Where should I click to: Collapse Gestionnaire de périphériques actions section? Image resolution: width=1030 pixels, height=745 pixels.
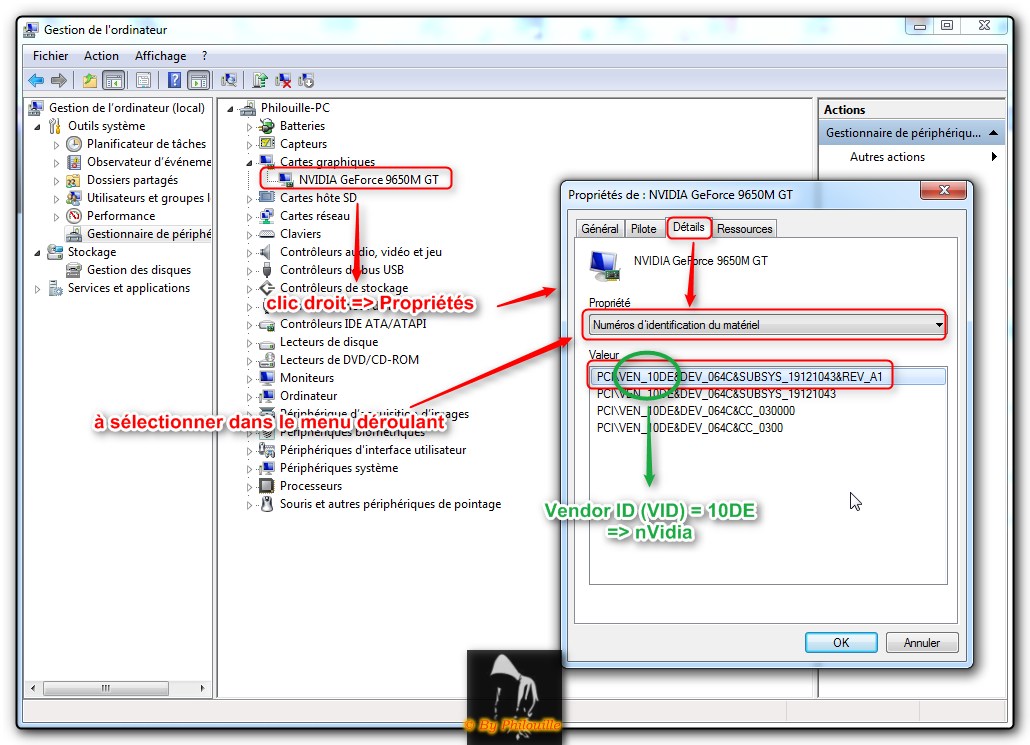[993, 133]
